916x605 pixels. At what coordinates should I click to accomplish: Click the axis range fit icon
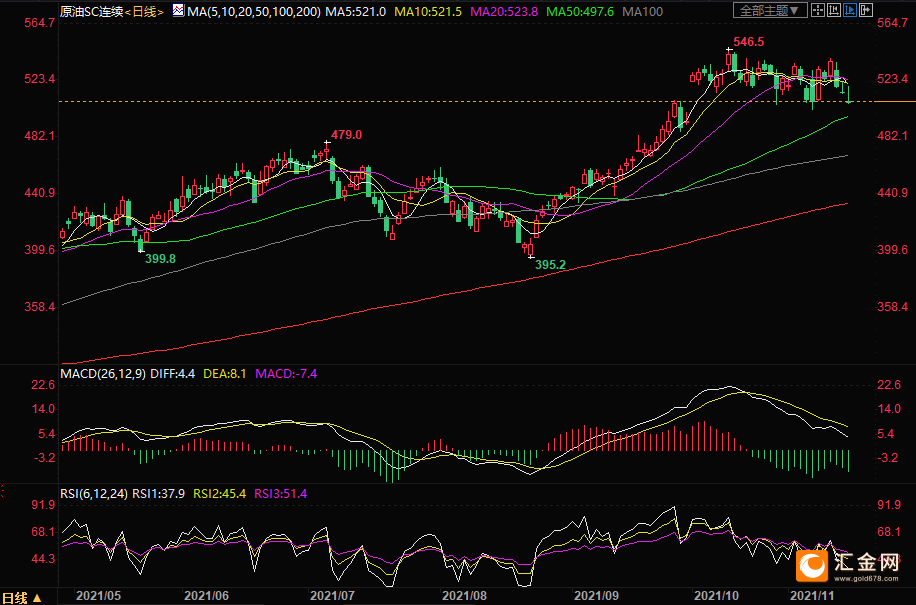click(x=834, y=10)
